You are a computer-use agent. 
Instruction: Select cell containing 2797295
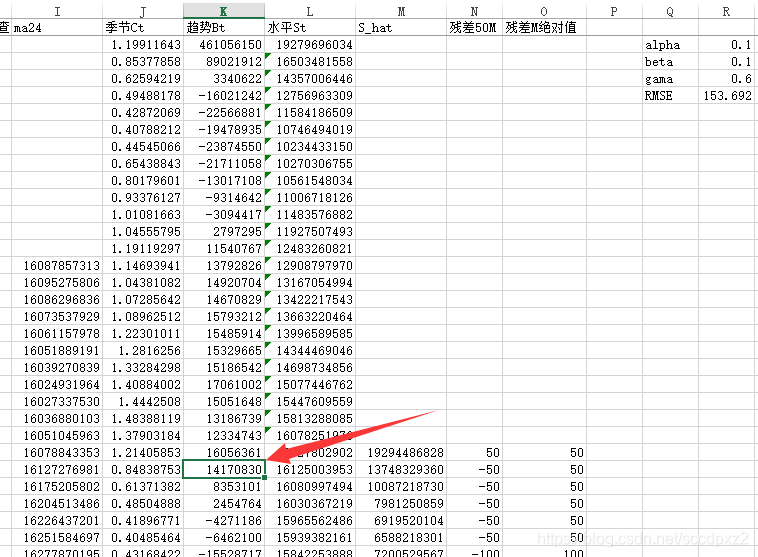click(x=224, y=231)
